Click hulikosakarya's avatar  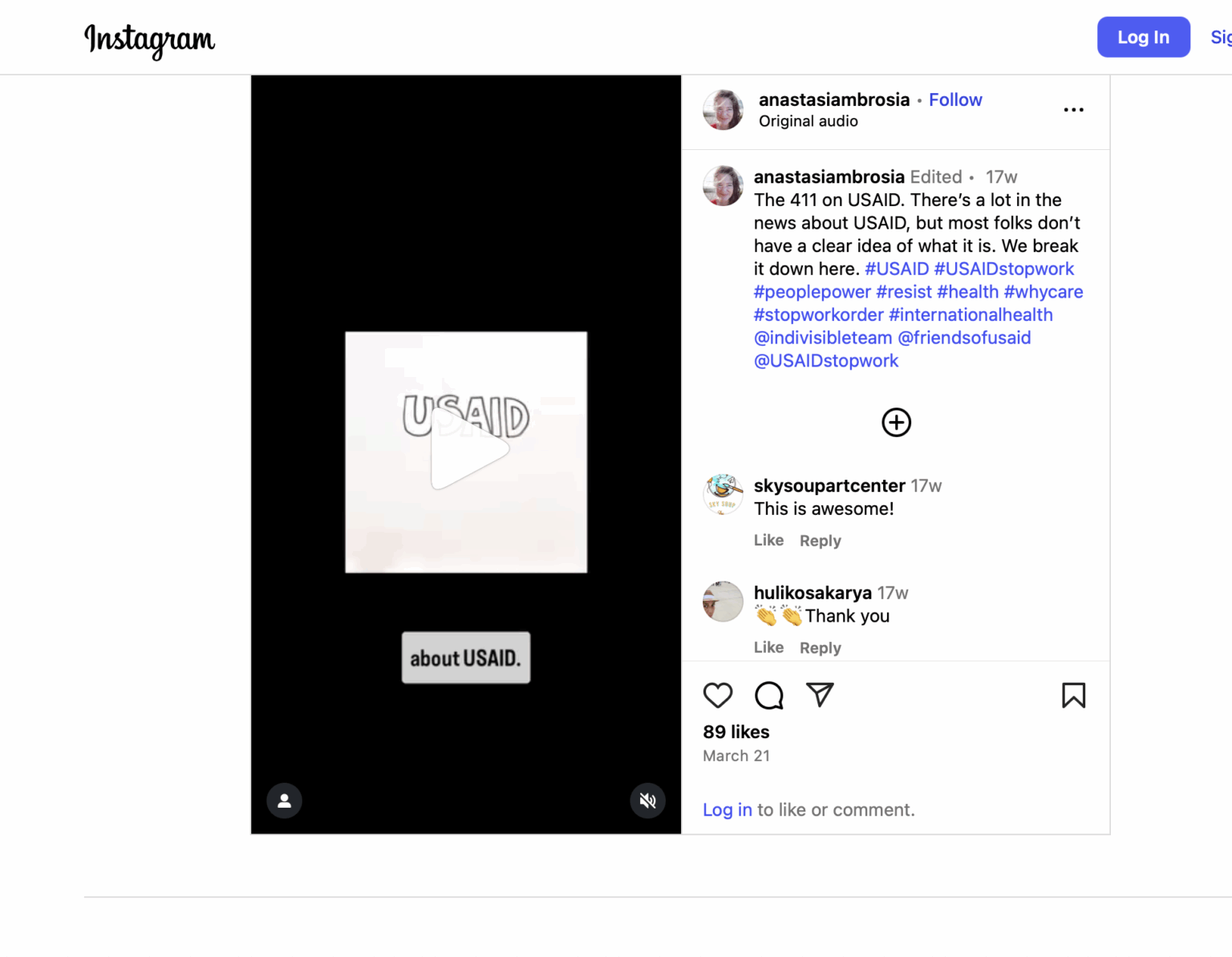click(723, 602)
